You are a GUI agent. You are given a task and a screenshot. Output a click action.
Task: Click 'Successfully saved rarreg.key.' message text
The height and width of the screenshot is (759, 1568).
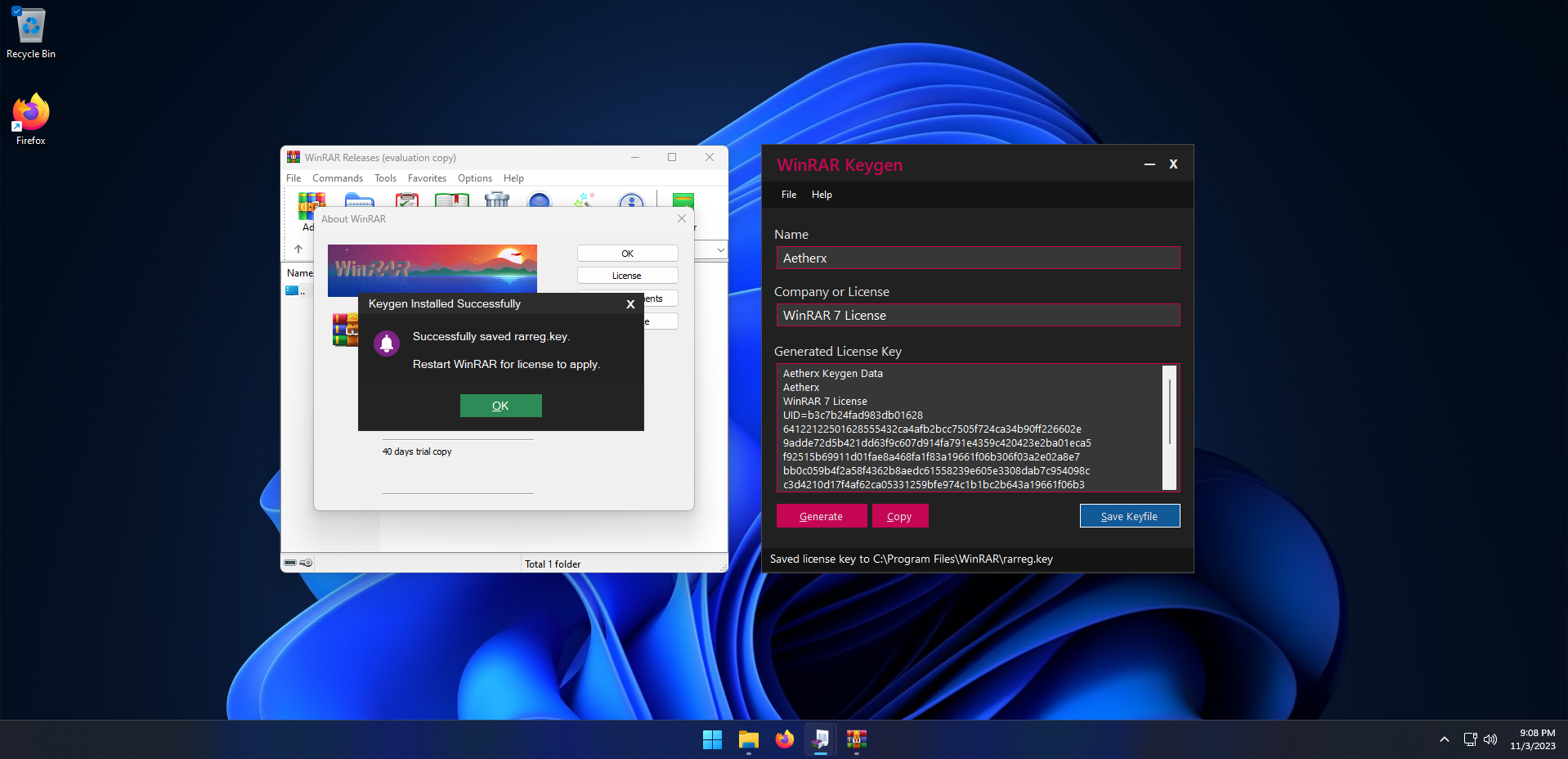click(x=491, y=337)
